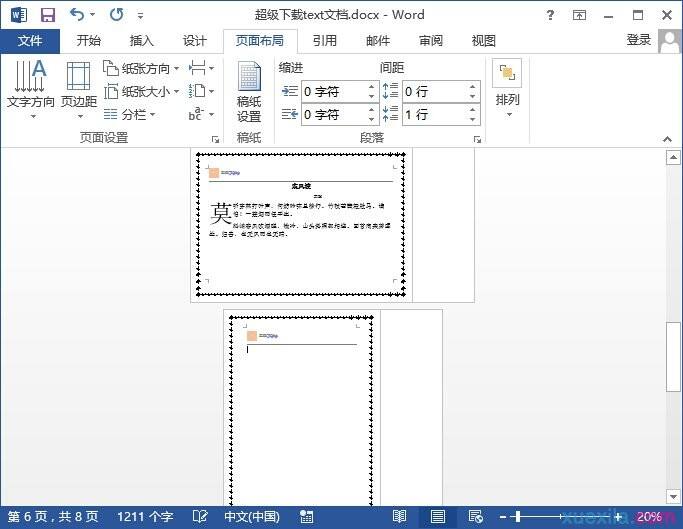Switch to Print Layout view
The height and width of the screenshot is (529, 683).
click(x=438, y=517)
